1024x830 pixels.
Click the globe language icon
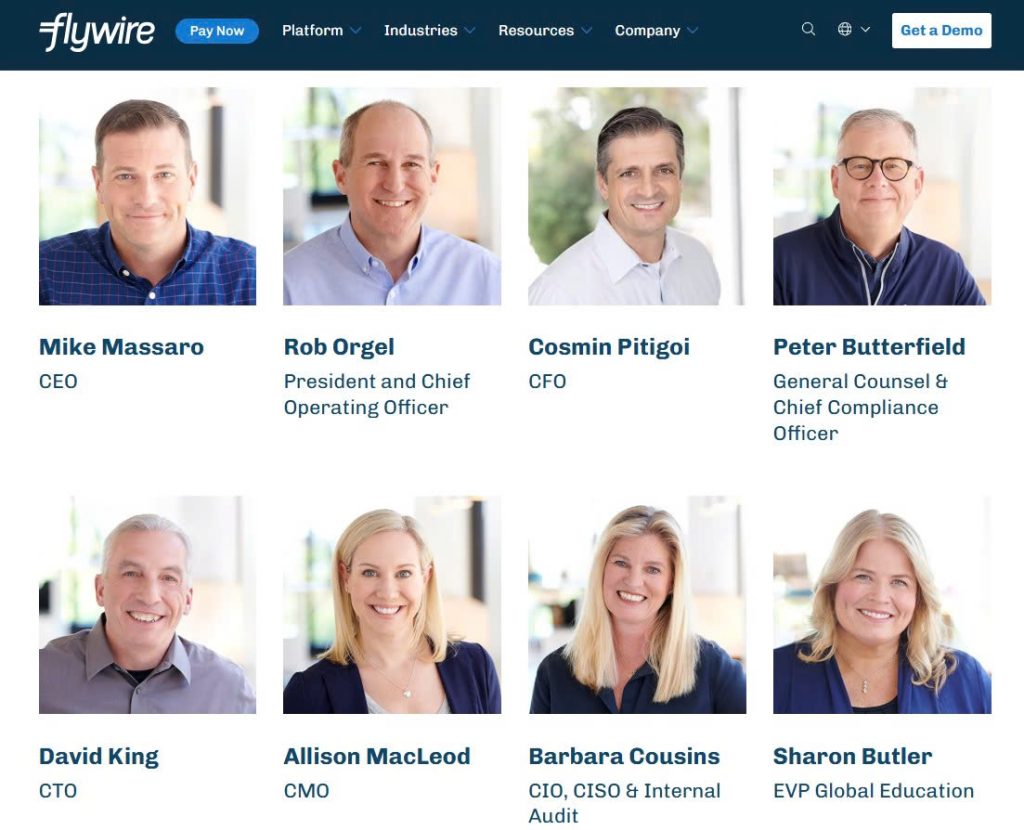click(x=844, y=29)
